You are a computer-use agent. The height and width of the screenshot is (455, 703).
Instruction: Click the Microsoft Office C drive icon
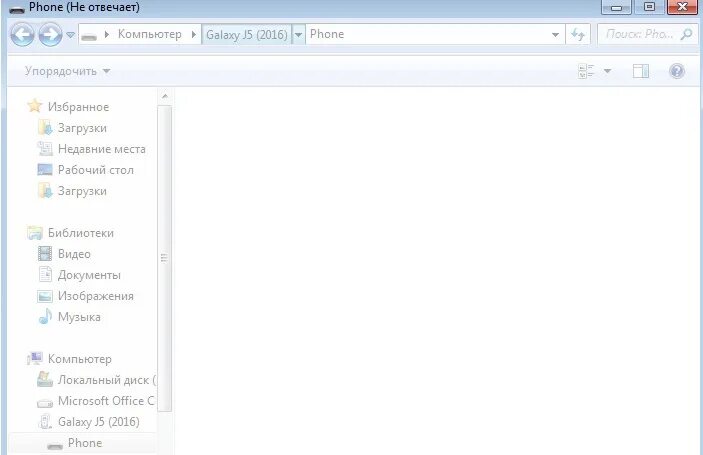[45, 403]
